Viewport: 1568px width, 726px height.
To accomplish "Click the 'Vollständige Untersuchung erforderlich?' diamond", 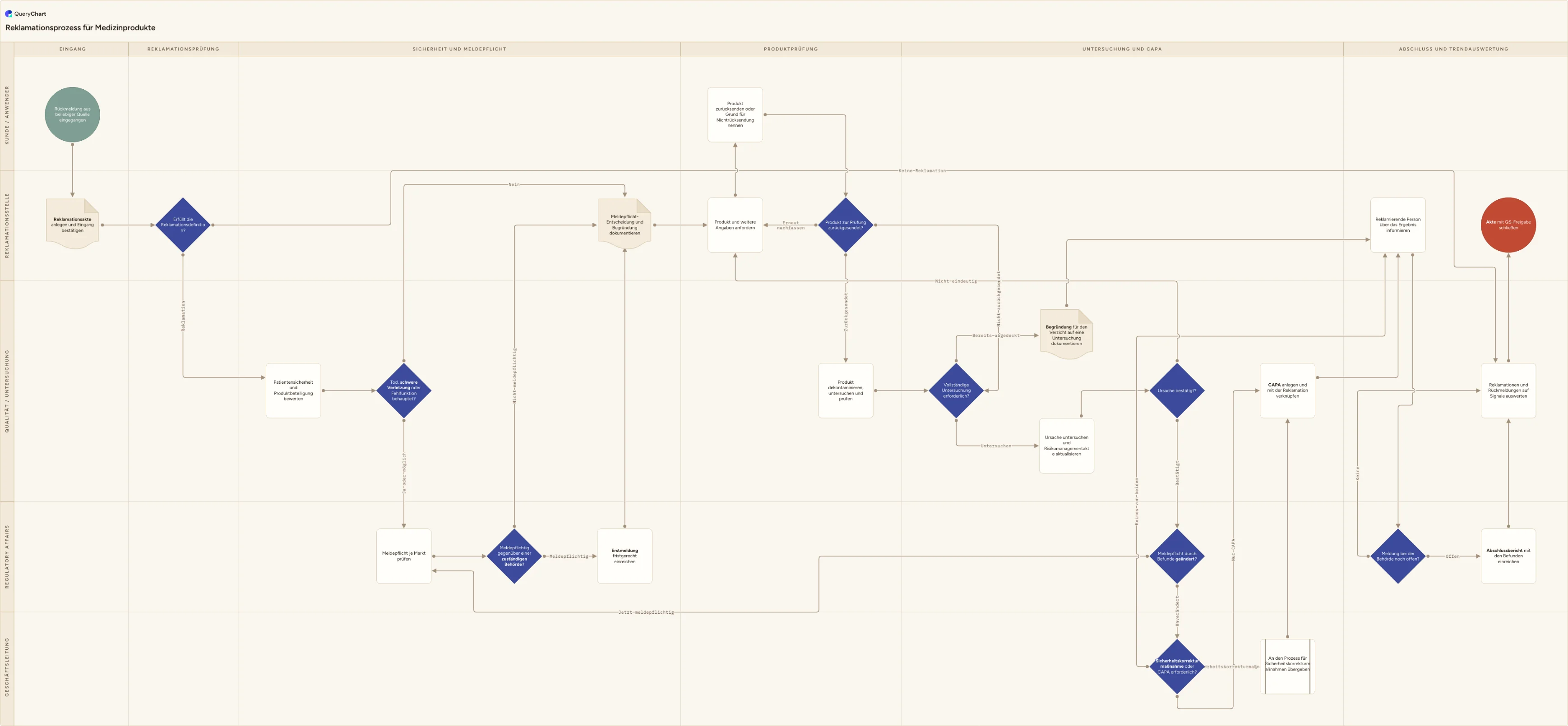I will coord(956,391).
